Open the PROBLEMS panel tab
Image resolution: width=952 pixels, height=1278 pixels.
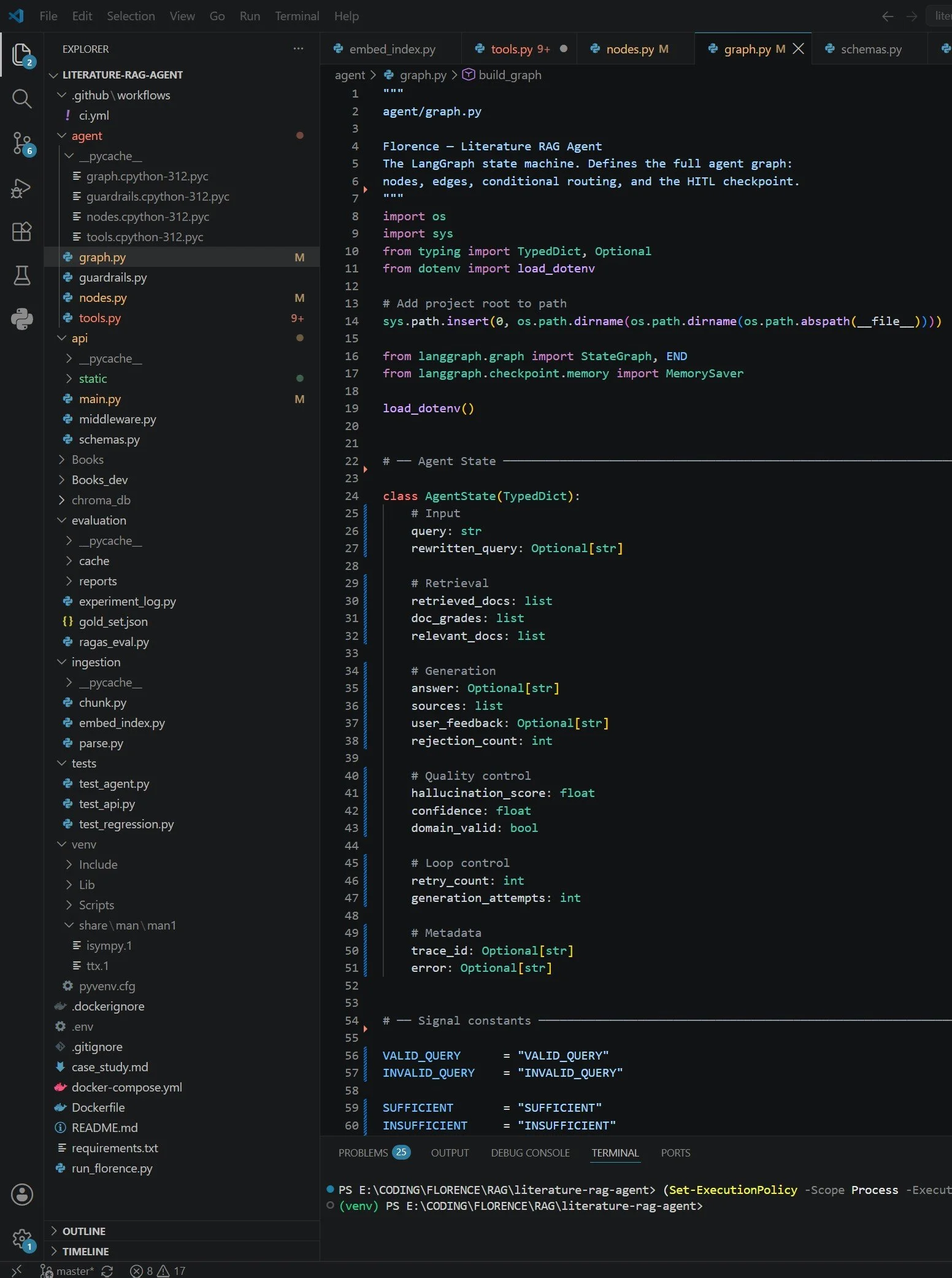point(374,1153)
